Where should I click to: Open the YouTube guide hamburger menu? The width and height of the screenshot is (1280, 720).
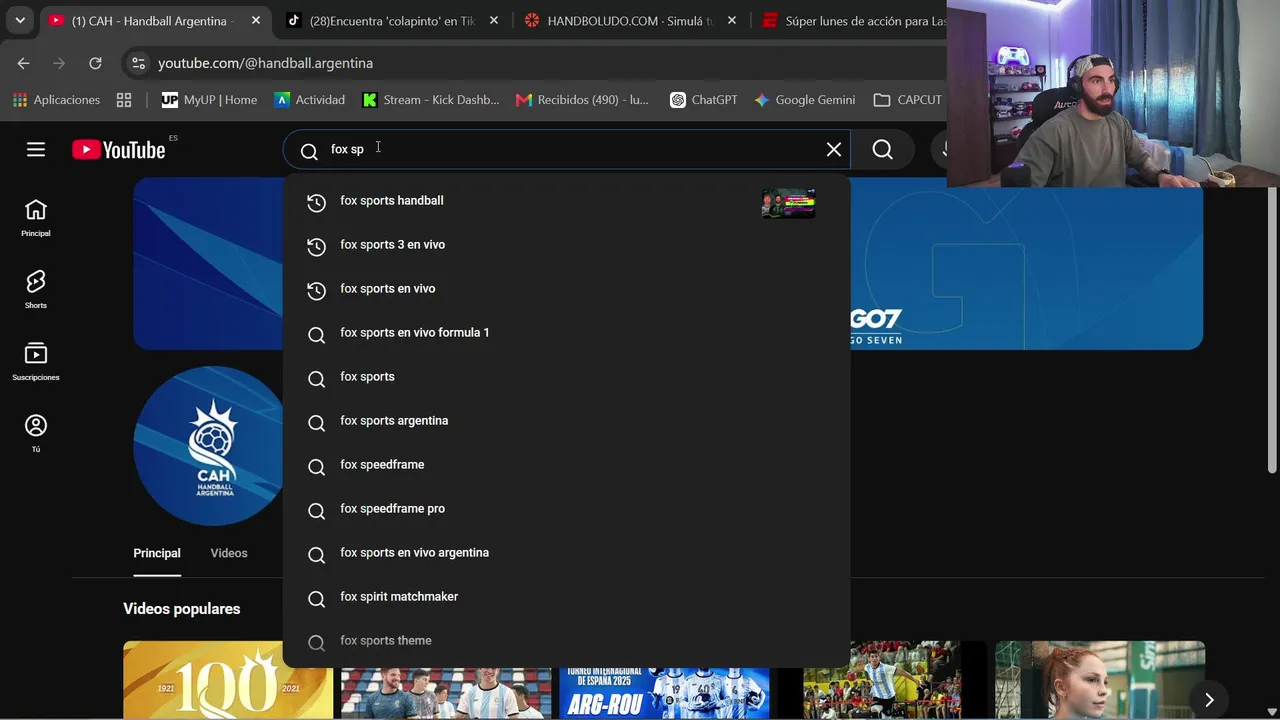click(x=36, y=149)
